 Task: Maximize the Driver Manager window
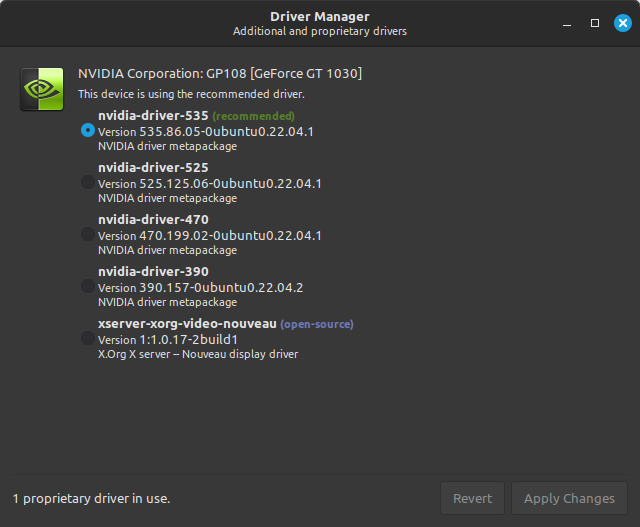click(x=595, y=23)
